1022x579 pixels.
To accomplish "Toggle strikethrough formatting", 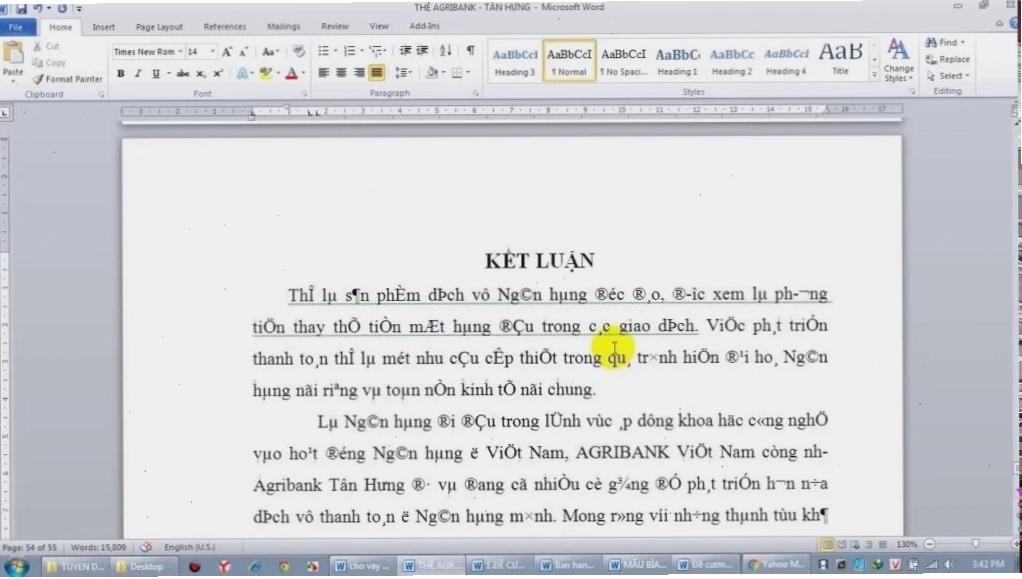I will click(182, 74).
